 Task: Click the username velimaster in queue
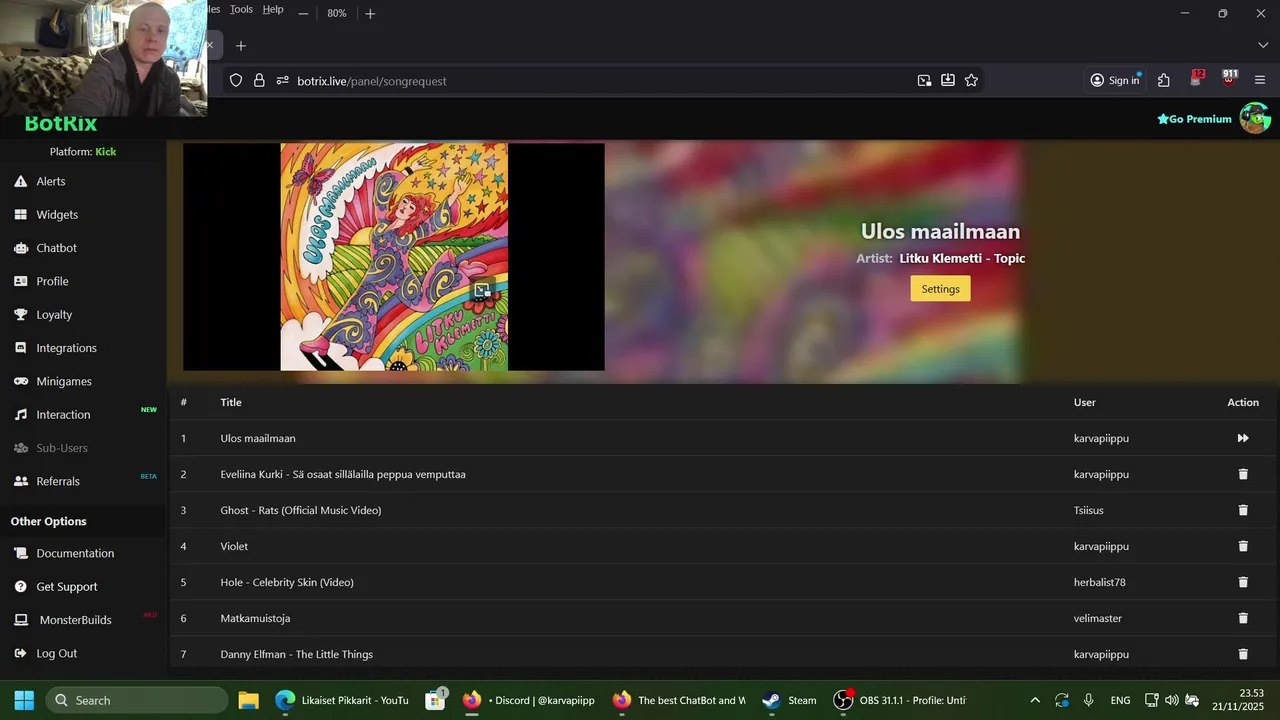pos(1098,618)
